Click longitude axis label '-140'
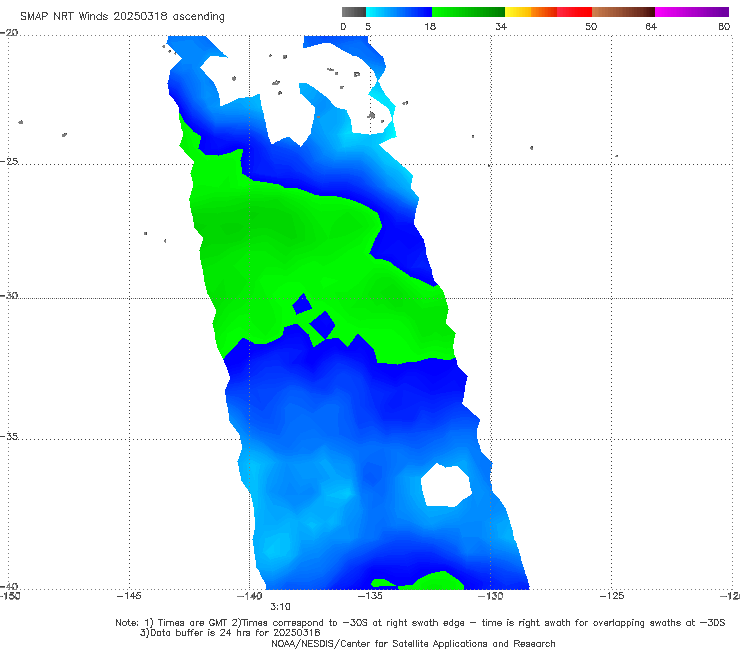 (x=249, y=596)
